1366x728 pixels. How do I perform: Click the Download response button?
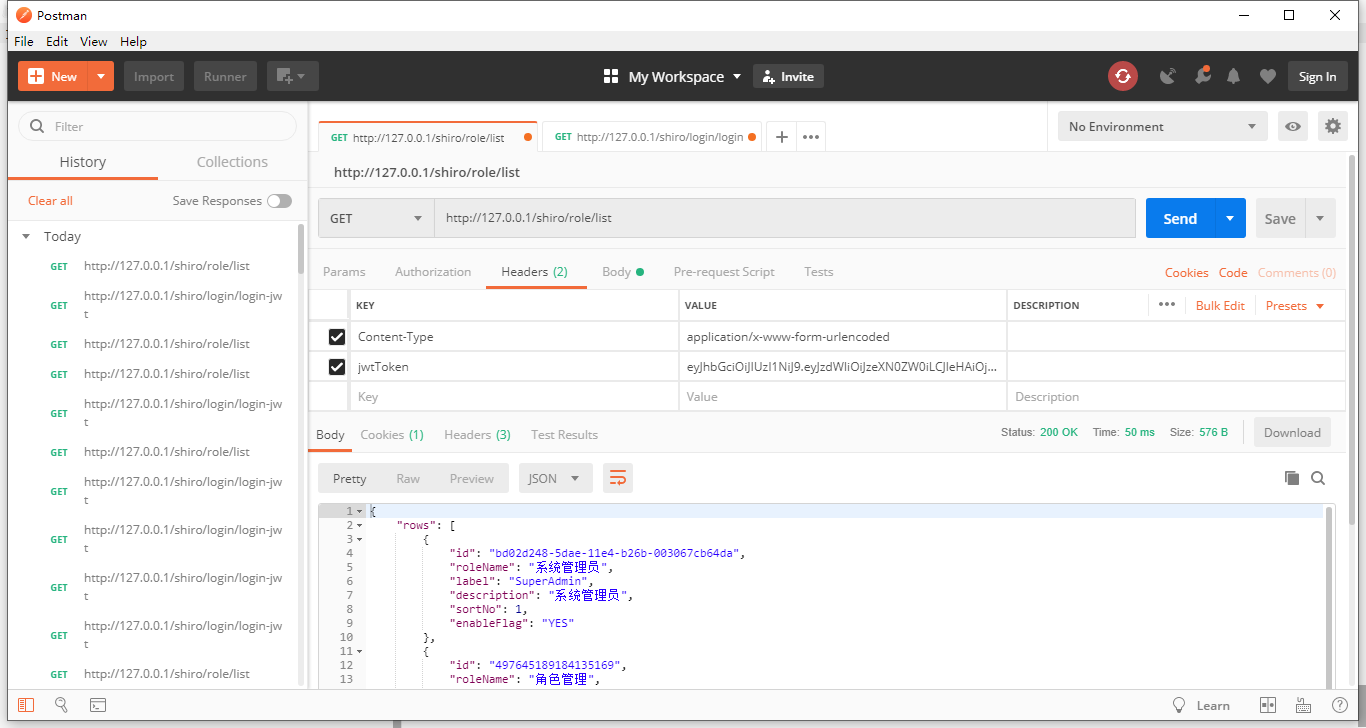[1292, 432]
